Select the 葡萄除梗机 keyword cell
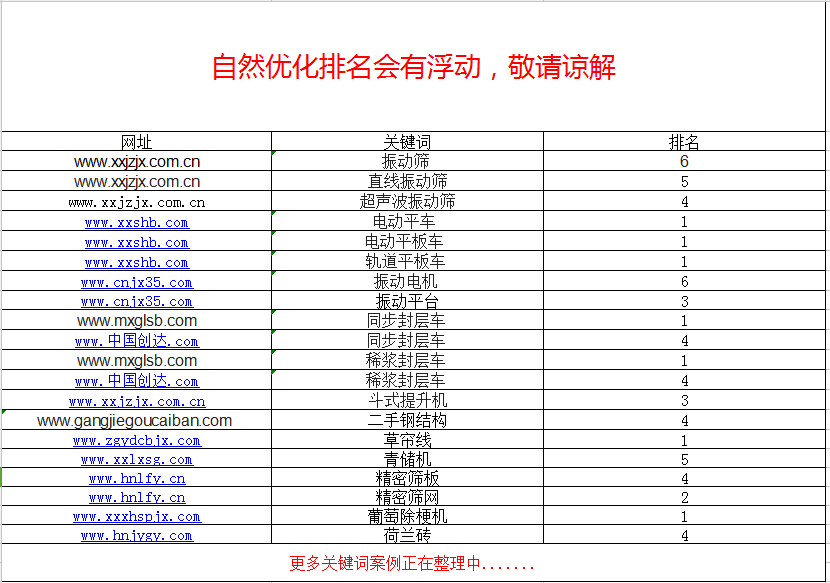 [407, 517]
